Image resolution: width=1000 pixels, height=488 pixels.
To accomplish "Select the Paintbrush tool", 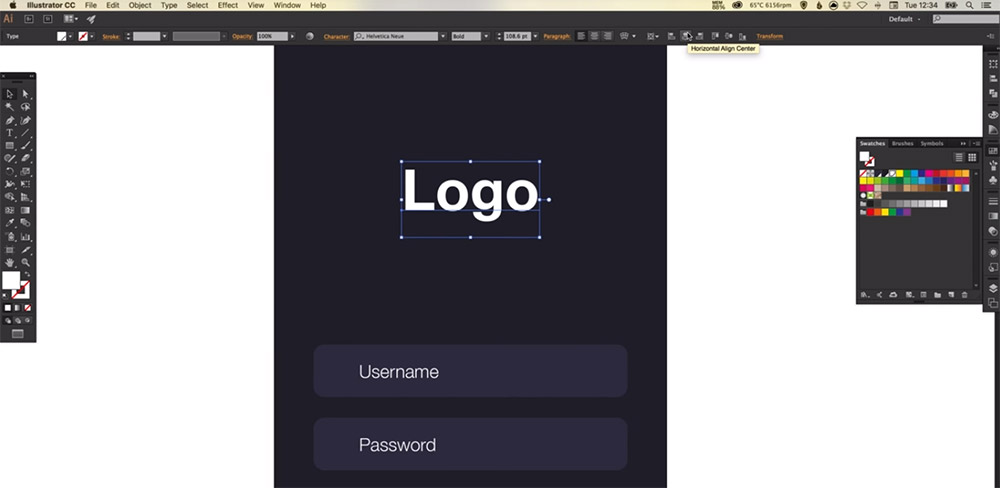I will (26, 145).
